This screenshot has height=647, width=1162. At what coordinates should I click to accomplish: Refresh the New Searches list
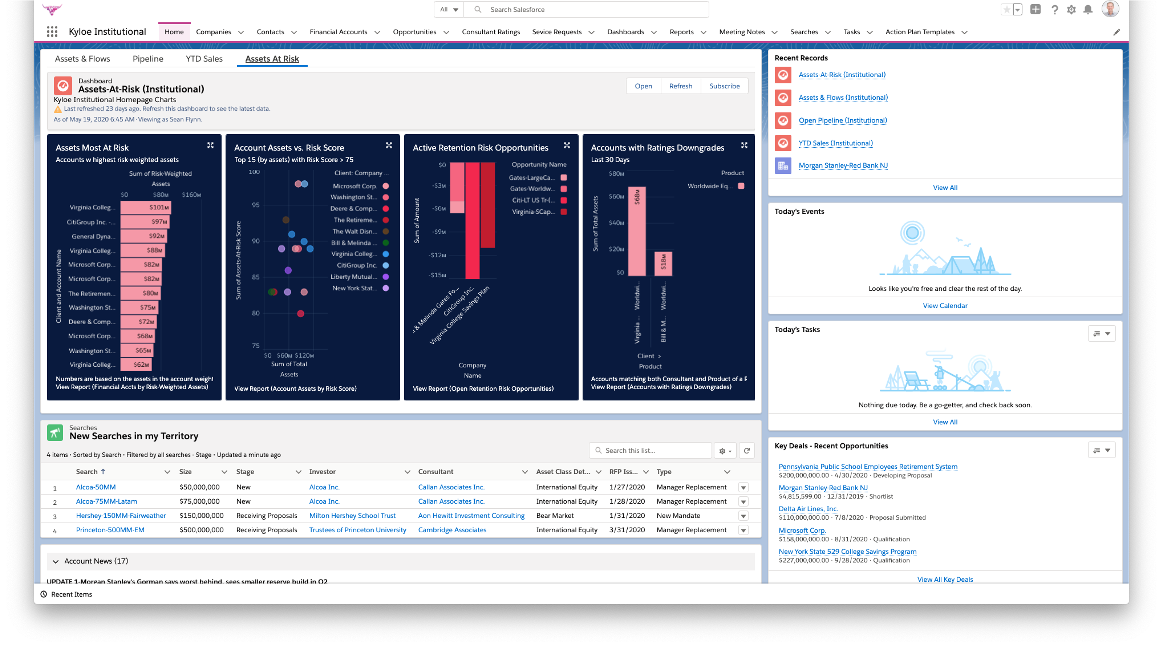[745, 450]
